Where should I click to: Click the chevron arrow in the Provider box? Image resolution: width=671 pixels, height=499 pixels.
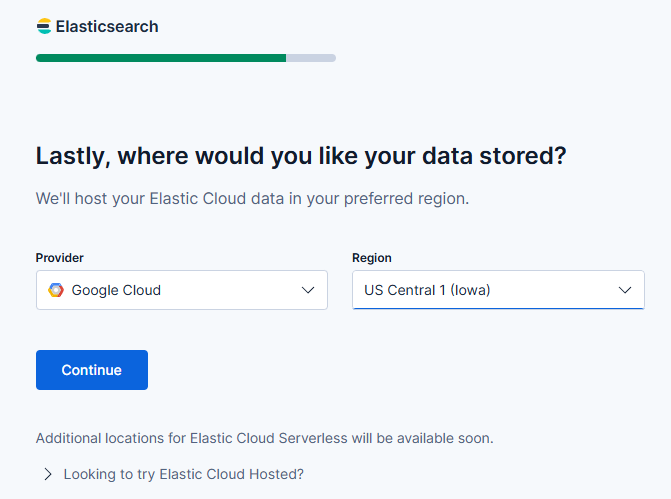click(308, 290)
